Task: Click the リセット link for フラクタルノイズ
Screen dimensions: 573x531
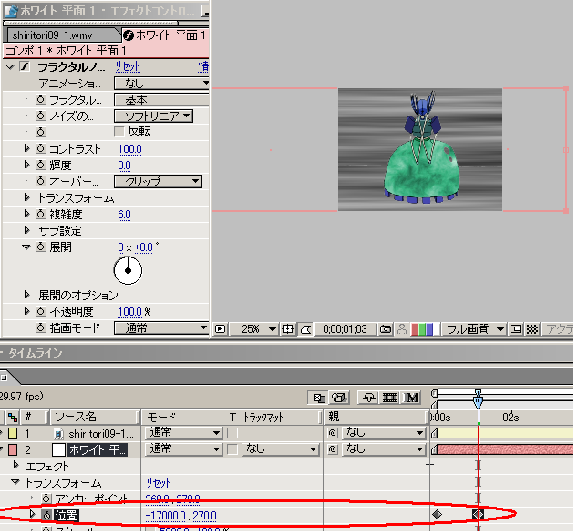Action: (128, 67)
